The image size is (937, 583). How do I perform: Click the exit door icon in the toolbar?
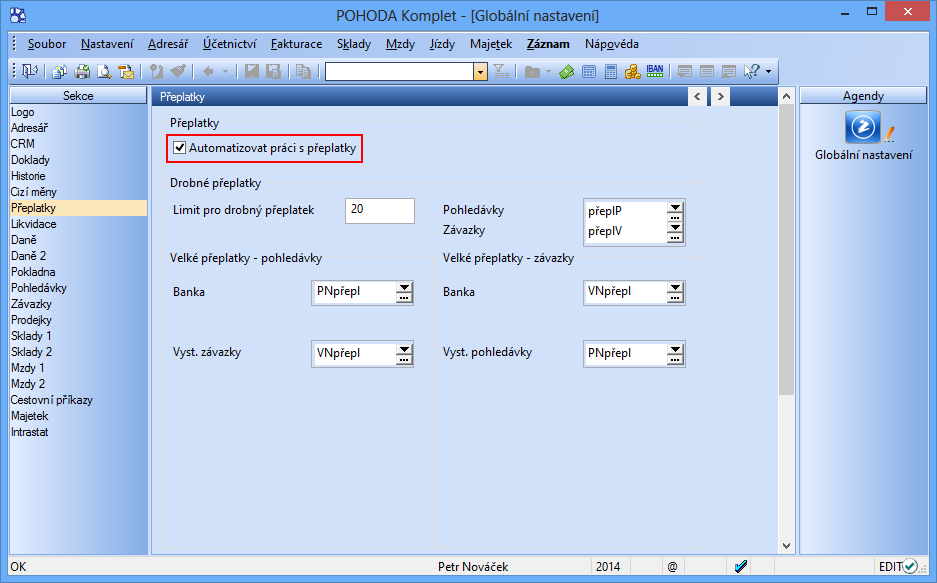29,72
